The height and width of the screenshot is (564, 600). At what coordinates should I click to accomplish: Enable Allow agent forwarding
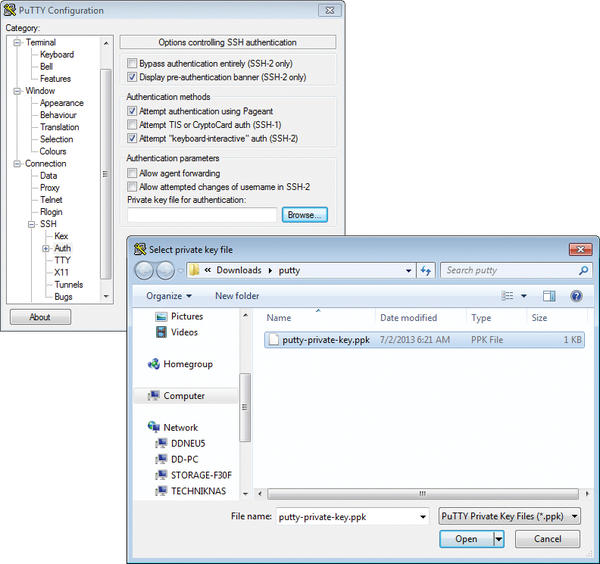(x=132, y=173)
